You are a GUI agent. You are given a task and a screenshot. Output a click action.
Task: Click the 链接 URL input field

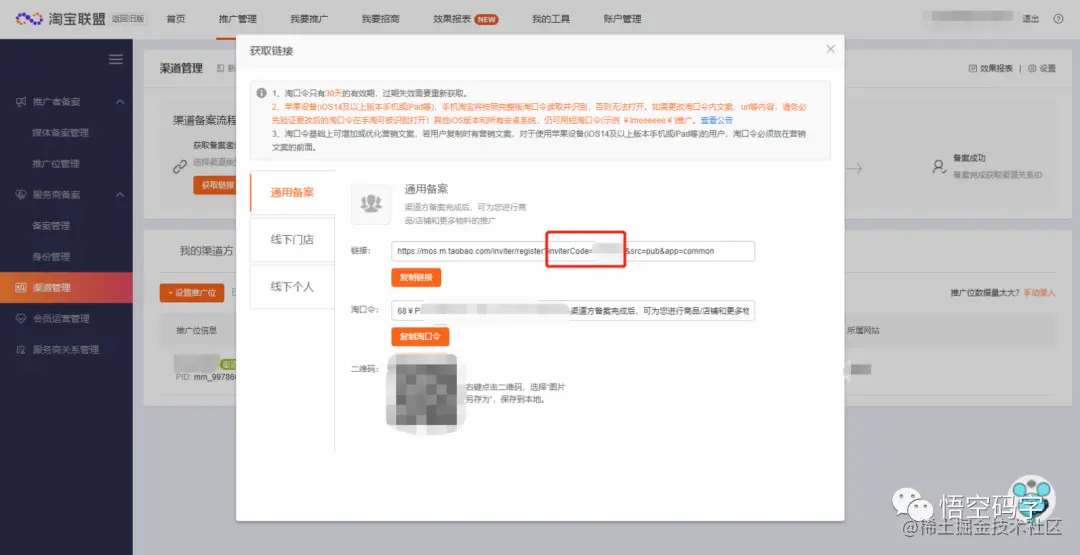573,251
